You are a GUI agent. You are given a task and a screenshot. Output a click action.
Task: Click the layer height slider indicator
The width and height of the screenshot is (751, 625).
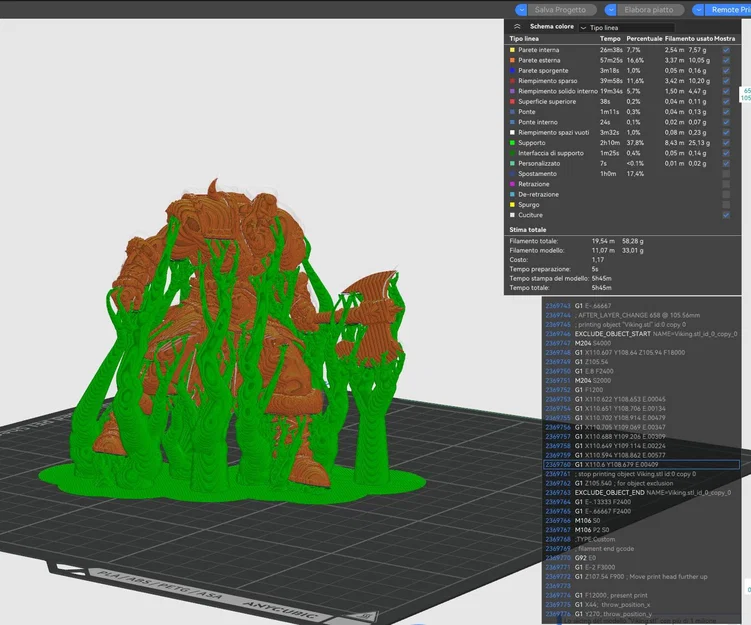tap(745, 94)
